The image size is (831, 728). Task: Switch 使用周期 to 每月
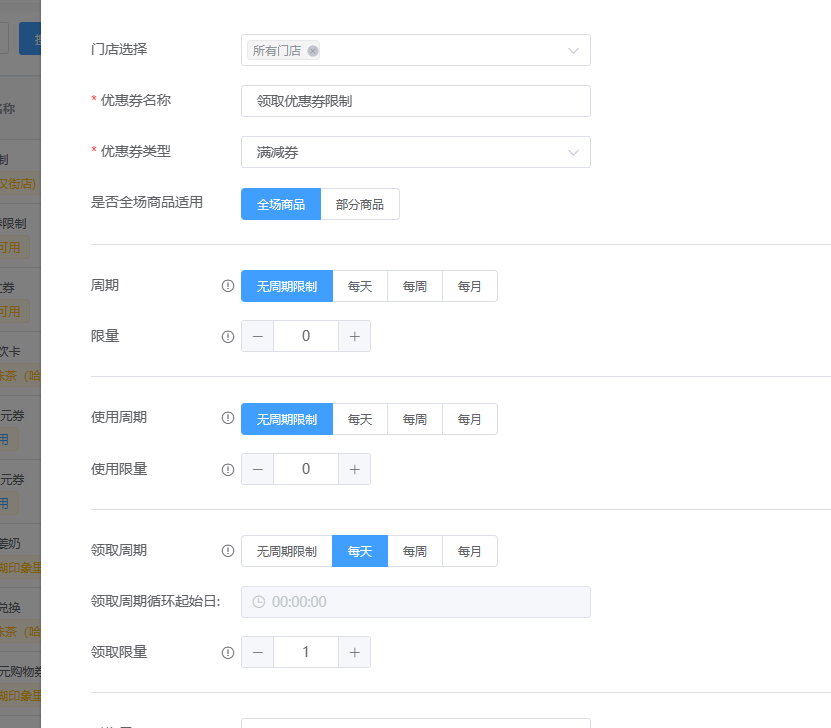pyautogui.click(x=469, y=418)
